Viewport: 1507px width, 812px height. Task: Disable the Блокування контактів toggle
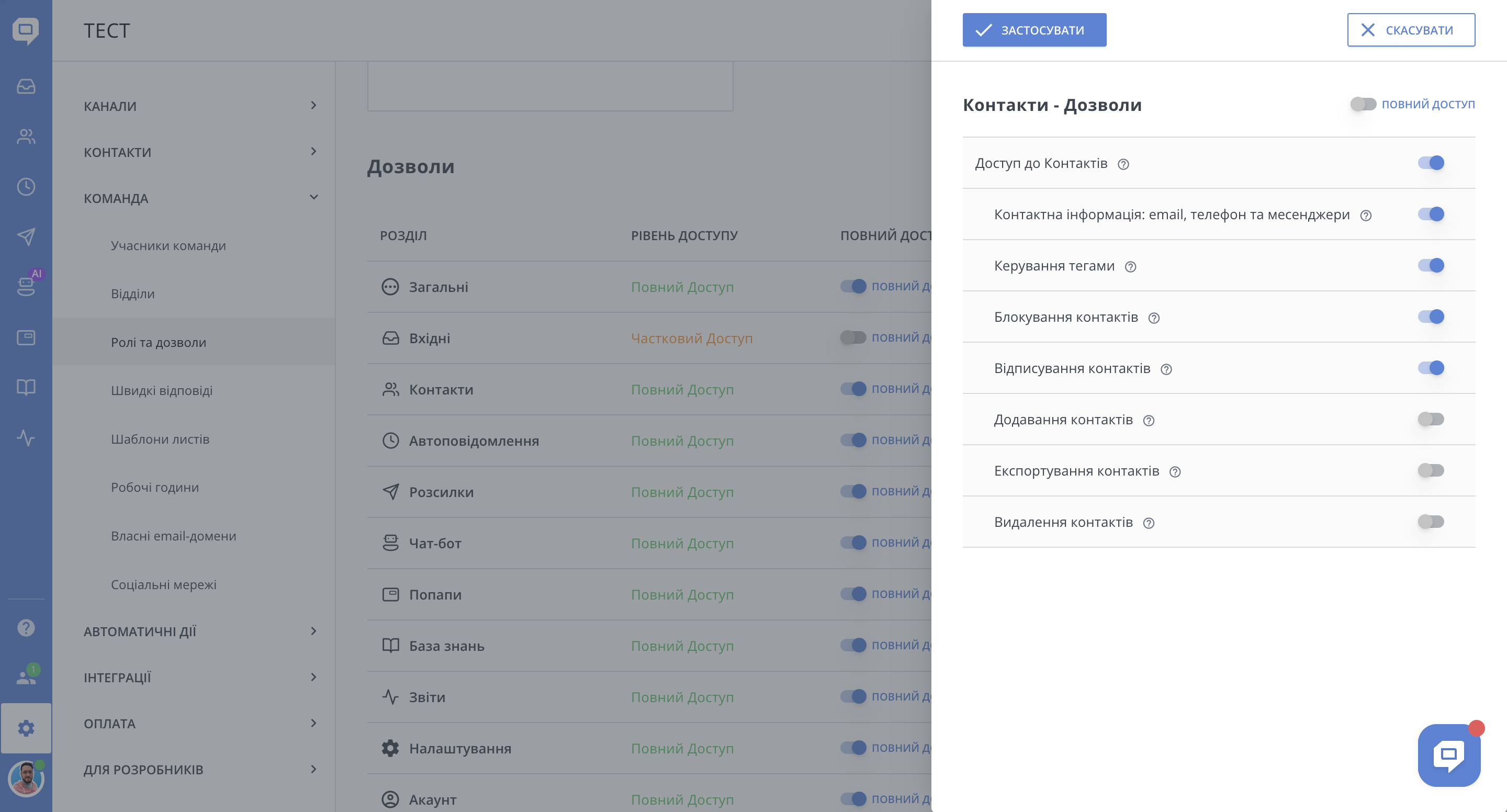point(1431,317)
